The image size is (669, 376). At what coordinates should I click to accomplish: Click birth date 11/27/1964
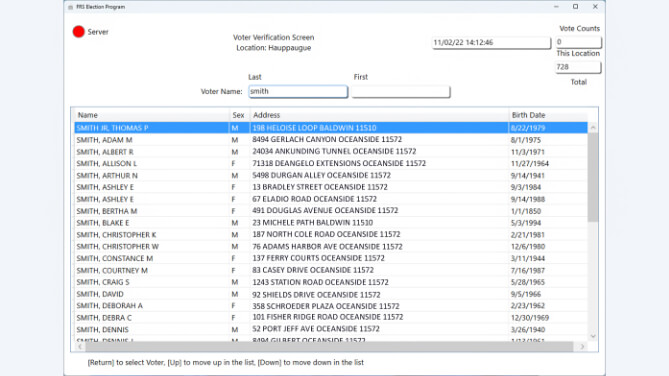(x=529, y=164)
